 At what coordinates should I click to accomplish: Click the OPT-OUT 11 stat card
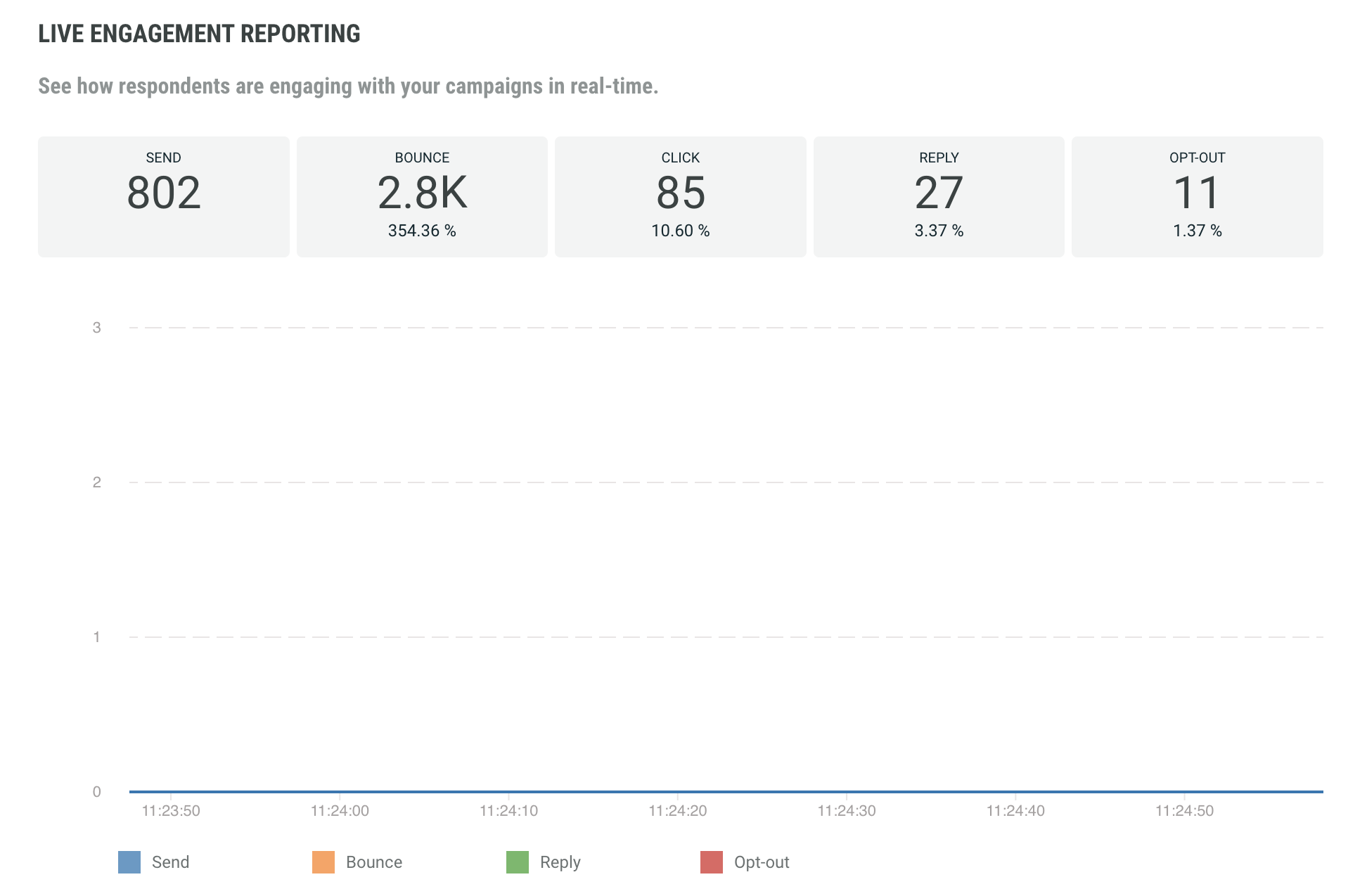pyautogui.click(x=1197, y=197)
